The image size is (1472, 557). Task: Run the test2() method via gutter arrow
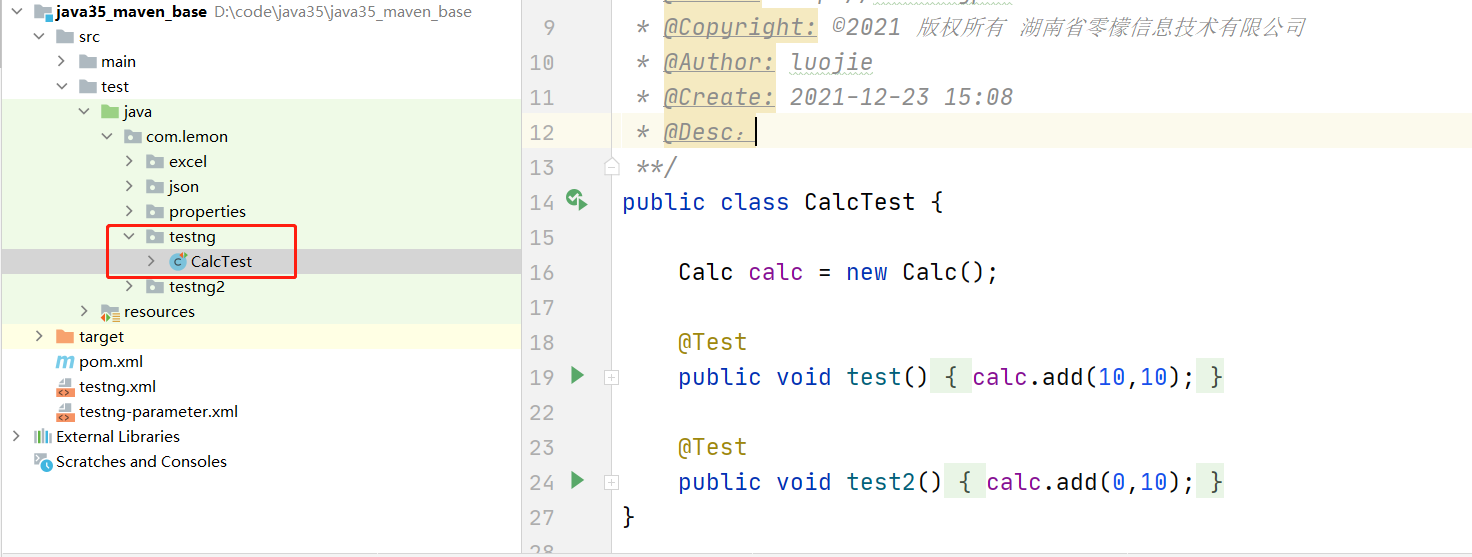(577, 481)
